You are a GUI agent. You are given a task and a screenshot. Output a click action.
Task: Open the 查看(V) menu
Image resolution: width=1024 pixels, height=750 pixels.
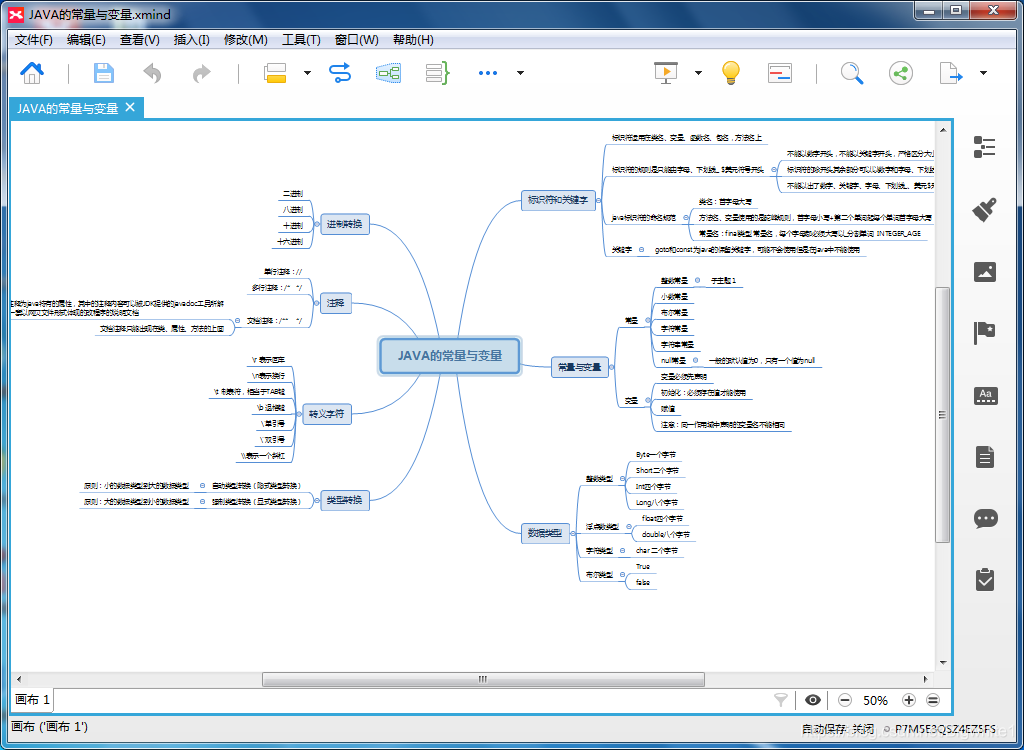140,40
